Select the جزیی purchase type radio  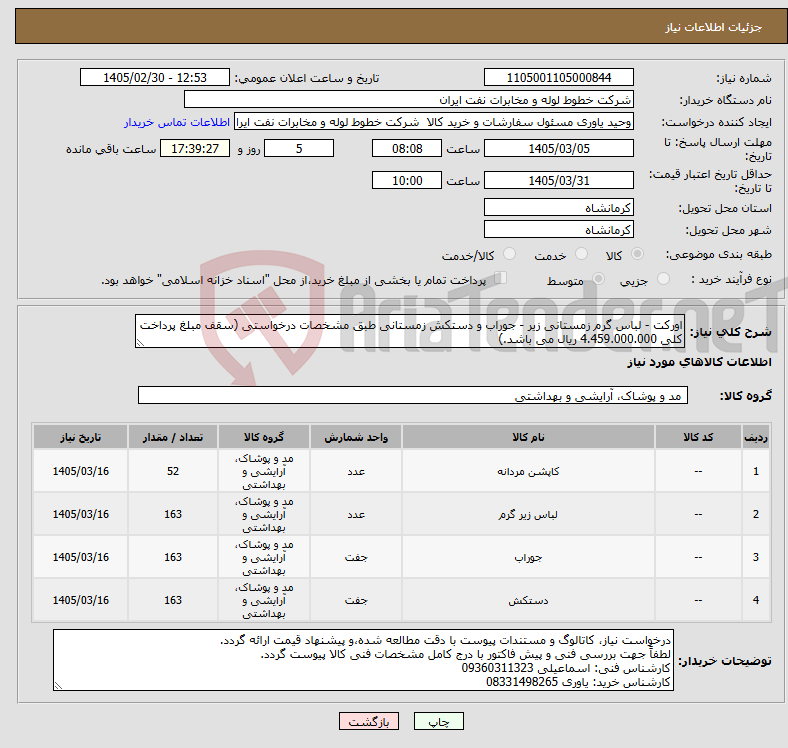pos(663,279)
